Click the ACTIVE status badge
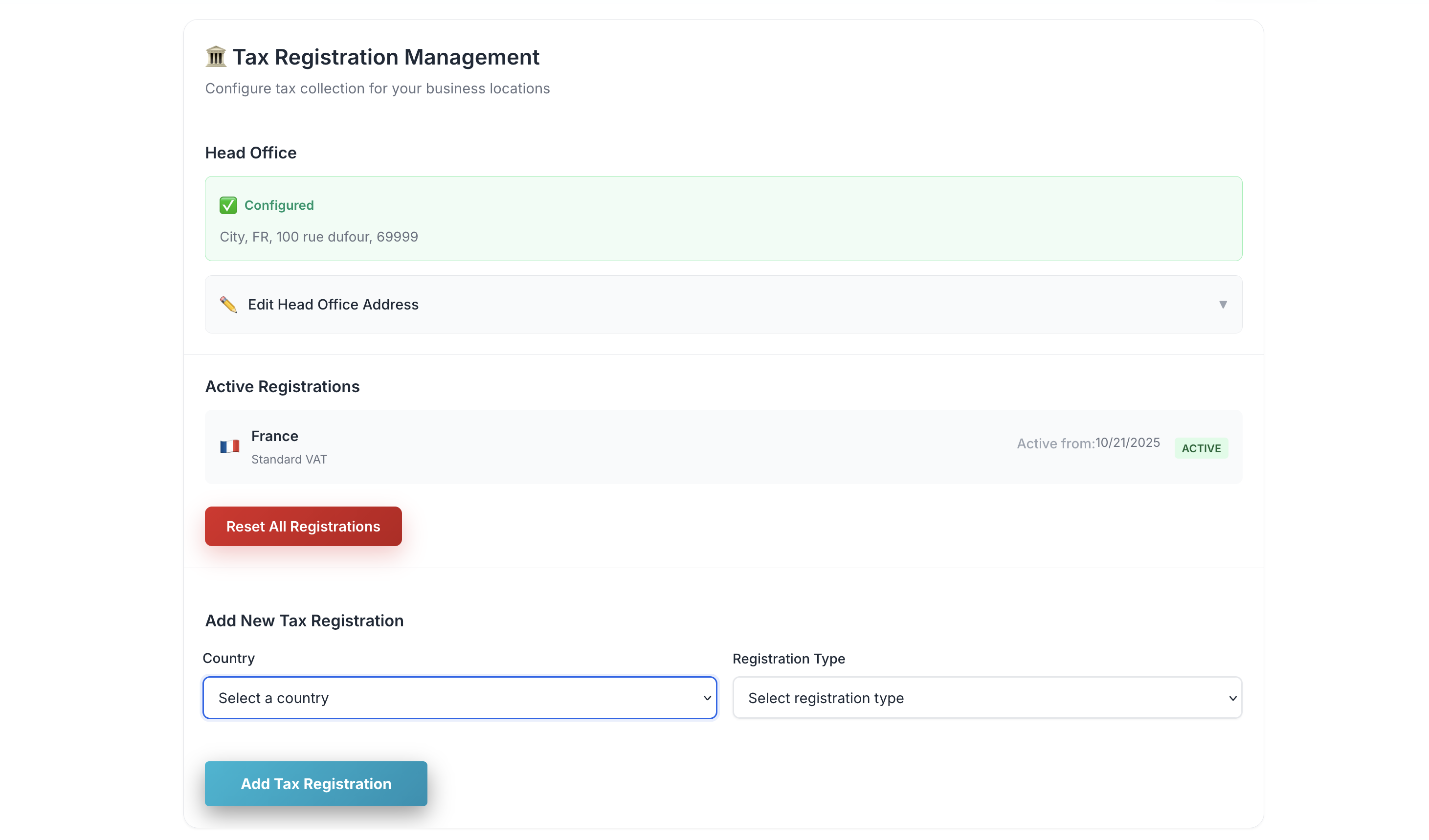Image resolution: width=1429 pixels, height=840 pixels. click(x=1201, y=448)
